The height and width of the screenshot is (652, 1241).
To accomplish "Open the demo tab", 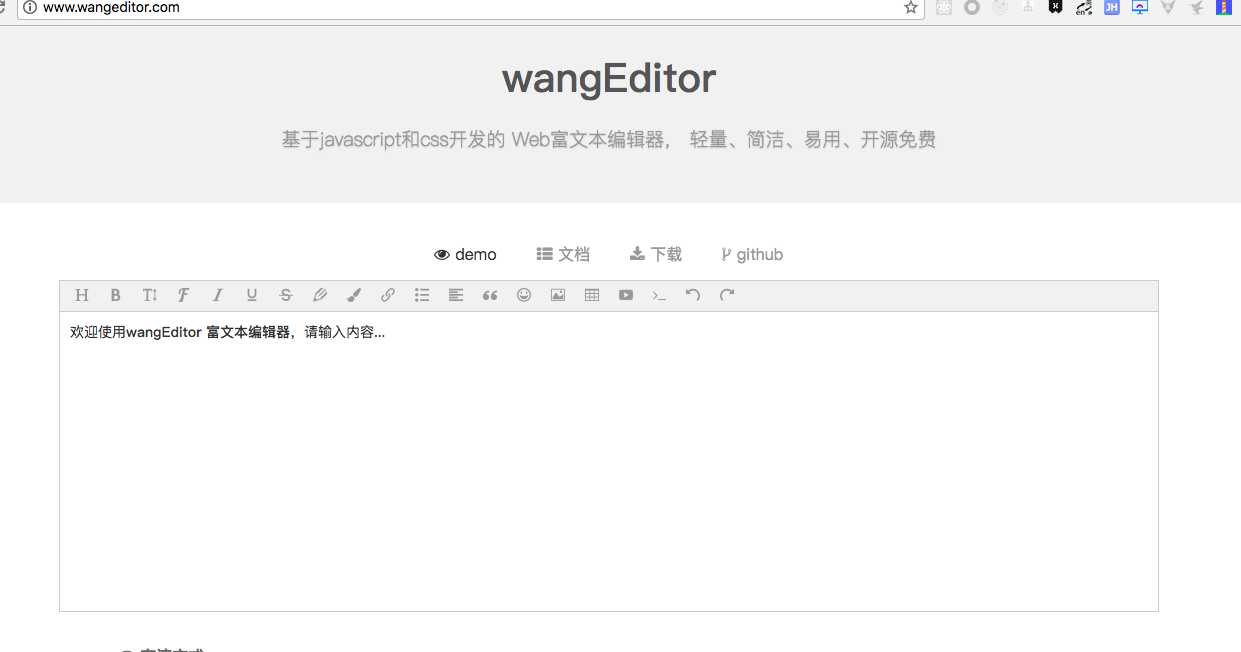I will (465, 254).
